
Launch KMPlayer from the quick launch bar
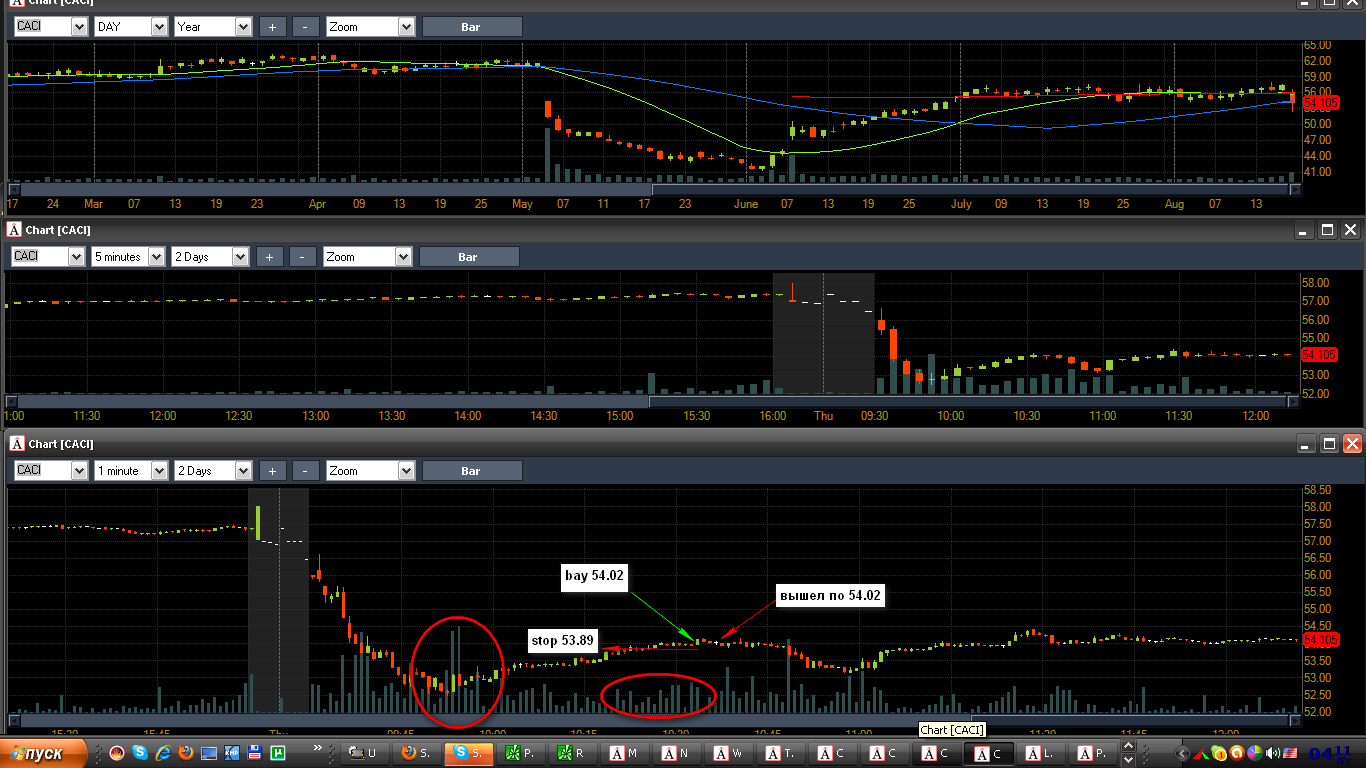tap(232, 753)
